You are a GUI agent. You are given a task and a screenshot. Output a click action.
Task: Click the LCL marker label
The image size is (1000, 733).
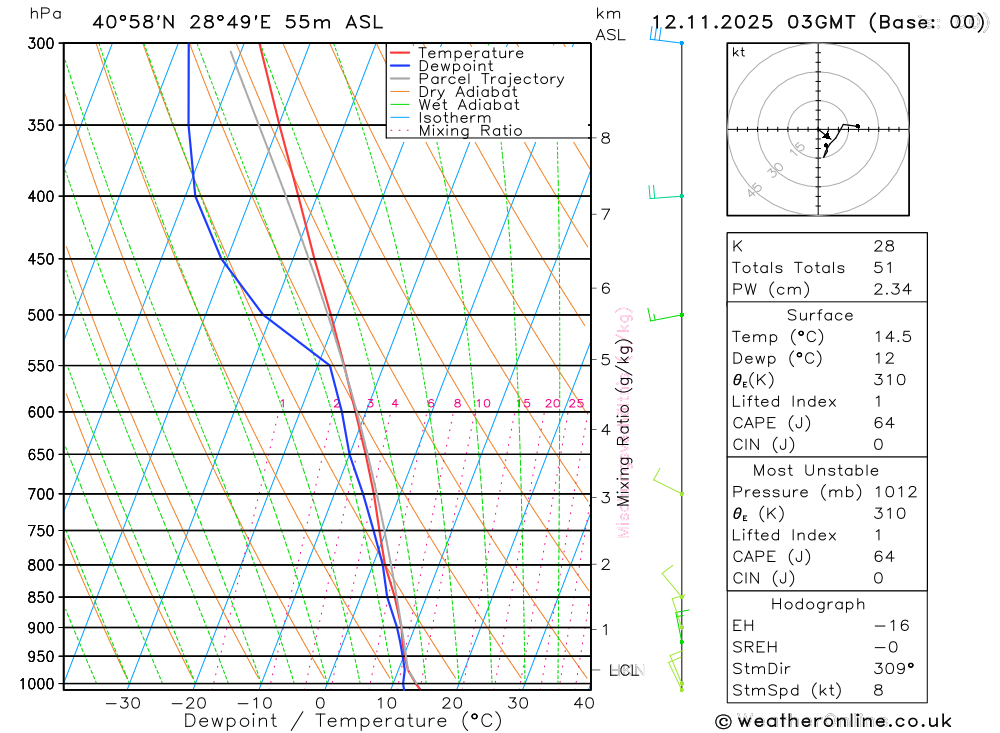[x=624, y=670]
